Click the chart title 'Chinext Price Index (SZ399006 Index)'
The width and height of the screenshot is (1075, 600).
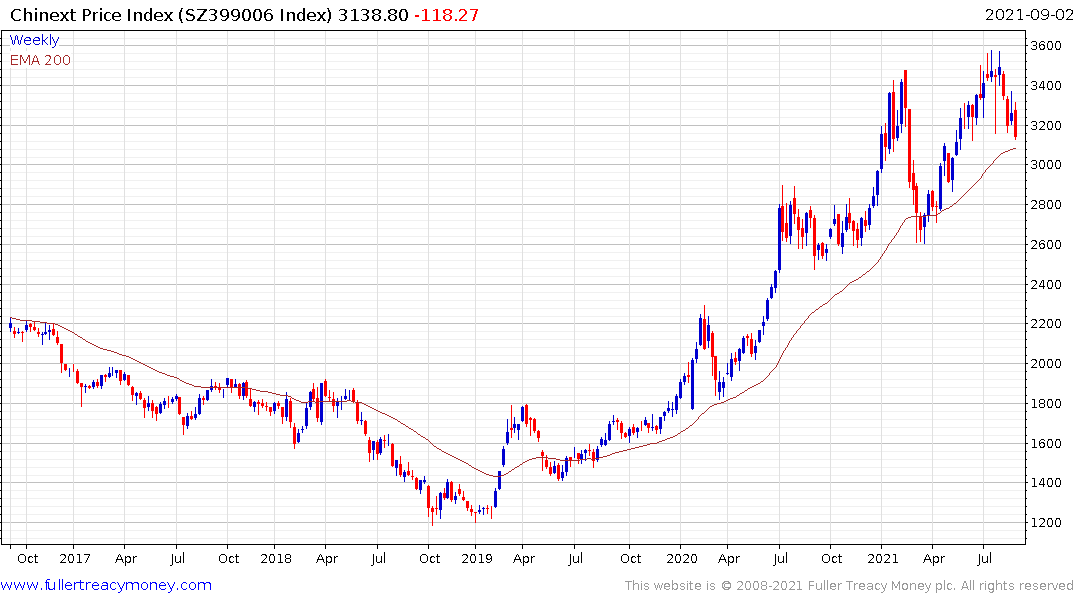pyautogui.click(x=171, y=15)
